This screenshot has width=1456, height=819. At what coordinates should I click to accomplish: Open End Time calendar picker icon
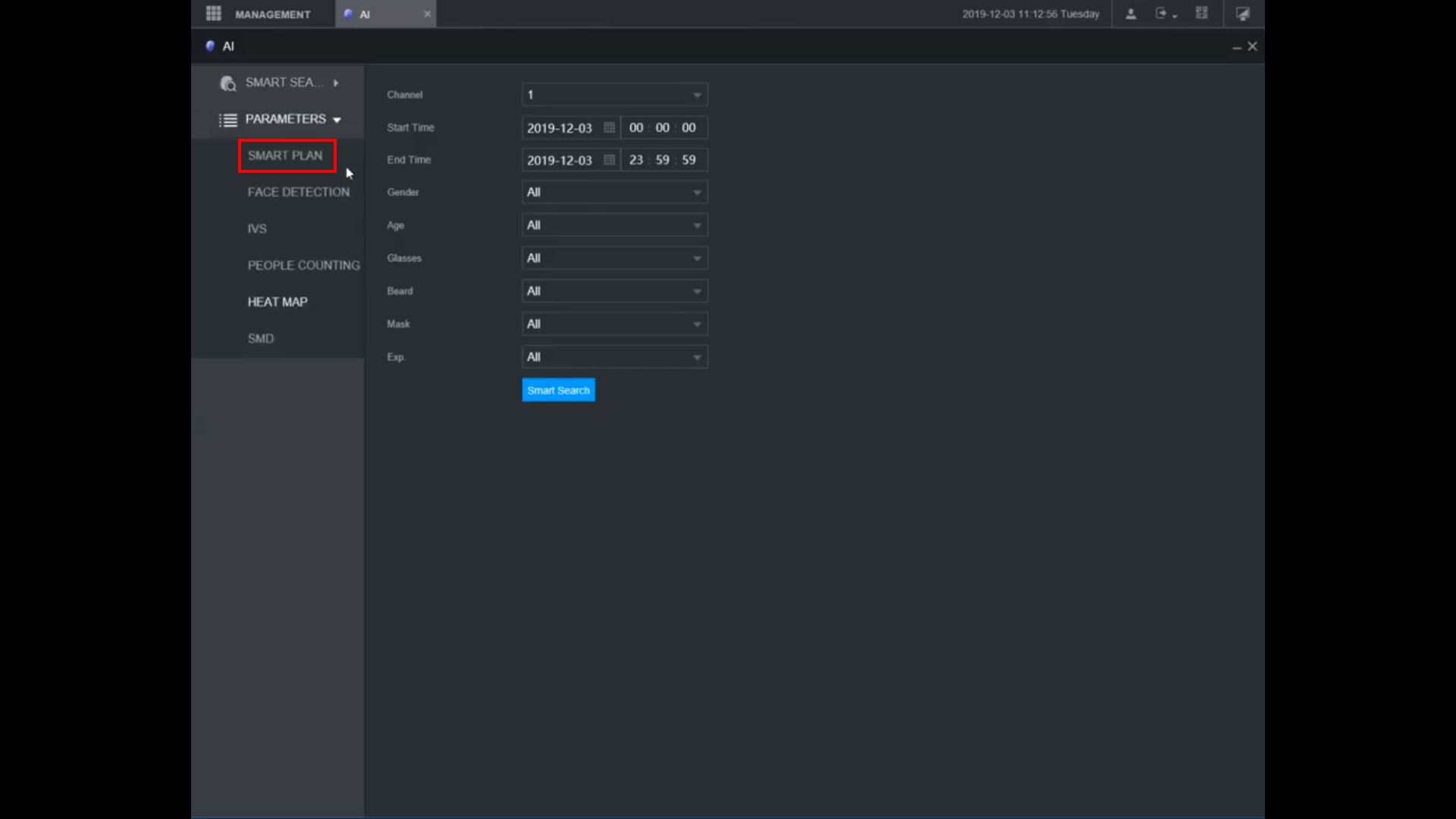pos(609,160)
